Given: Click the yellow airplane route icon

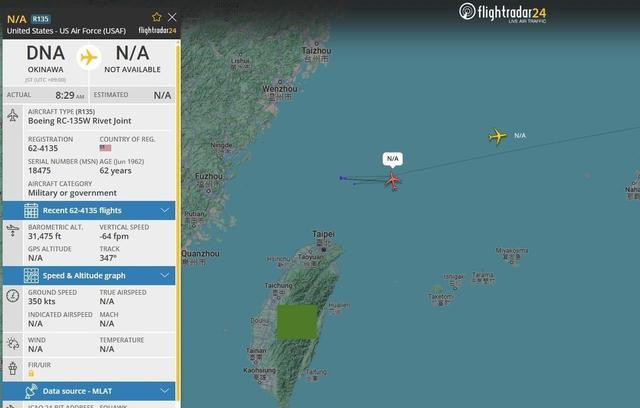Looking at the screenshot, I should tap(89, 58).
